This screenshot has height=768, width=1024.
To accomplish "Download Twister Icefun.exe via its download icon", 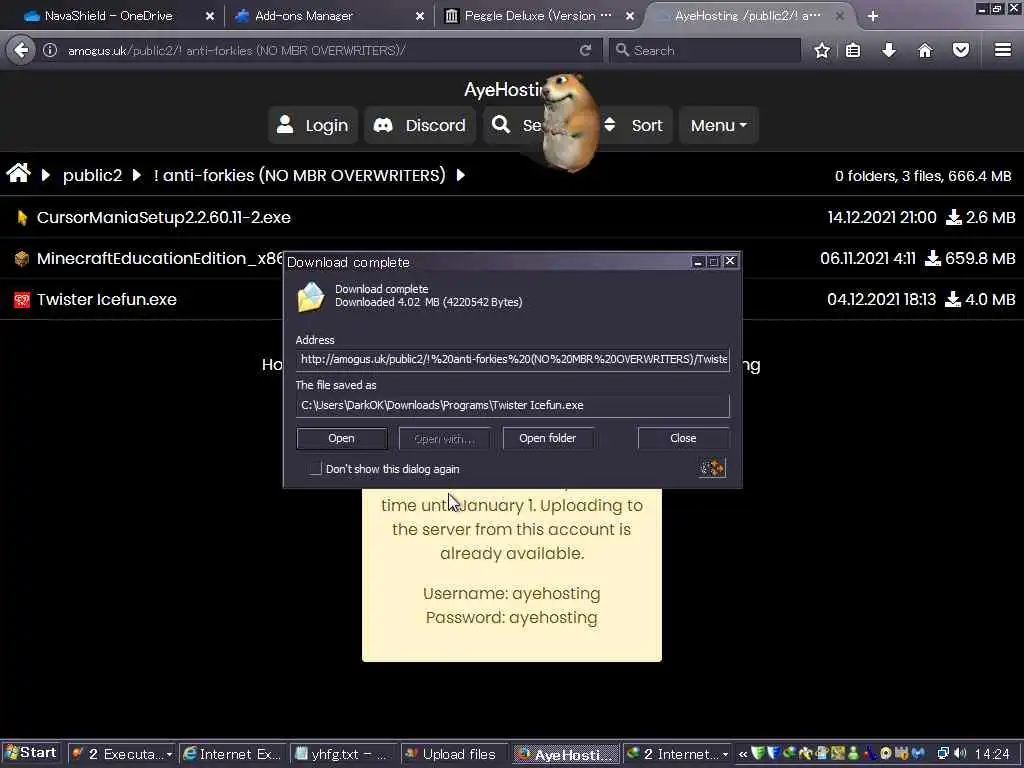I will click(953, 300).
